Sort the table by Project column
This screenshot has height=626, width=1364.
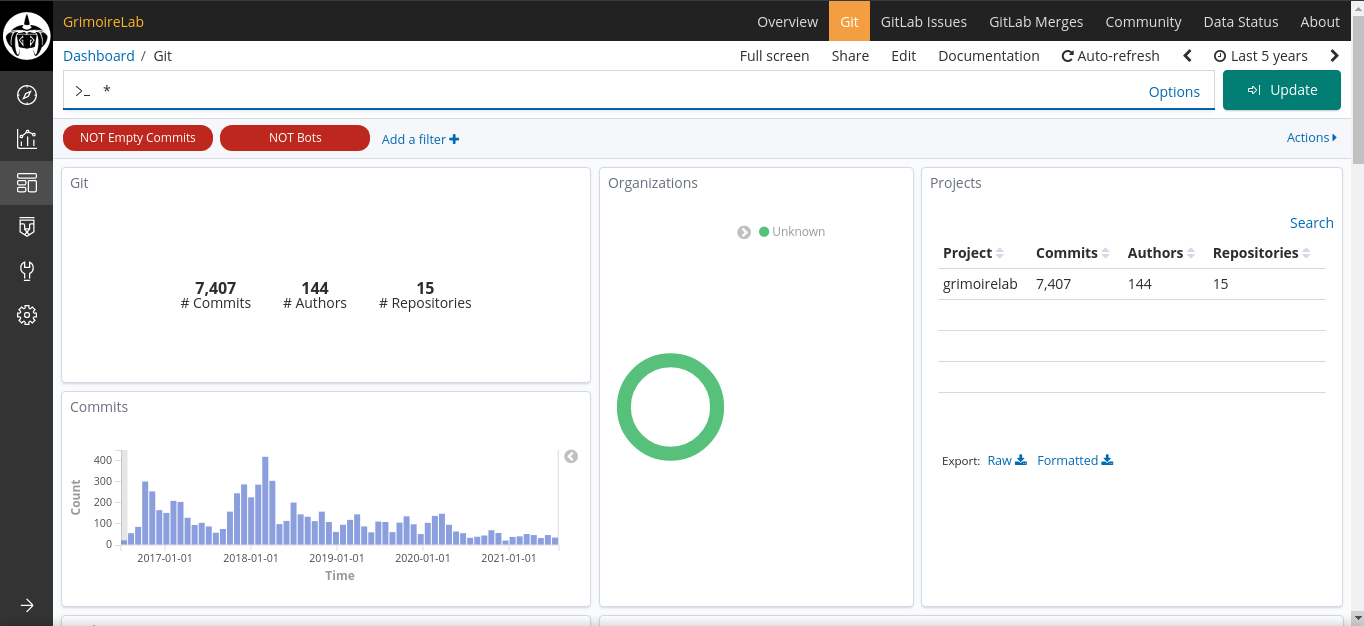[x=973, y=253]
